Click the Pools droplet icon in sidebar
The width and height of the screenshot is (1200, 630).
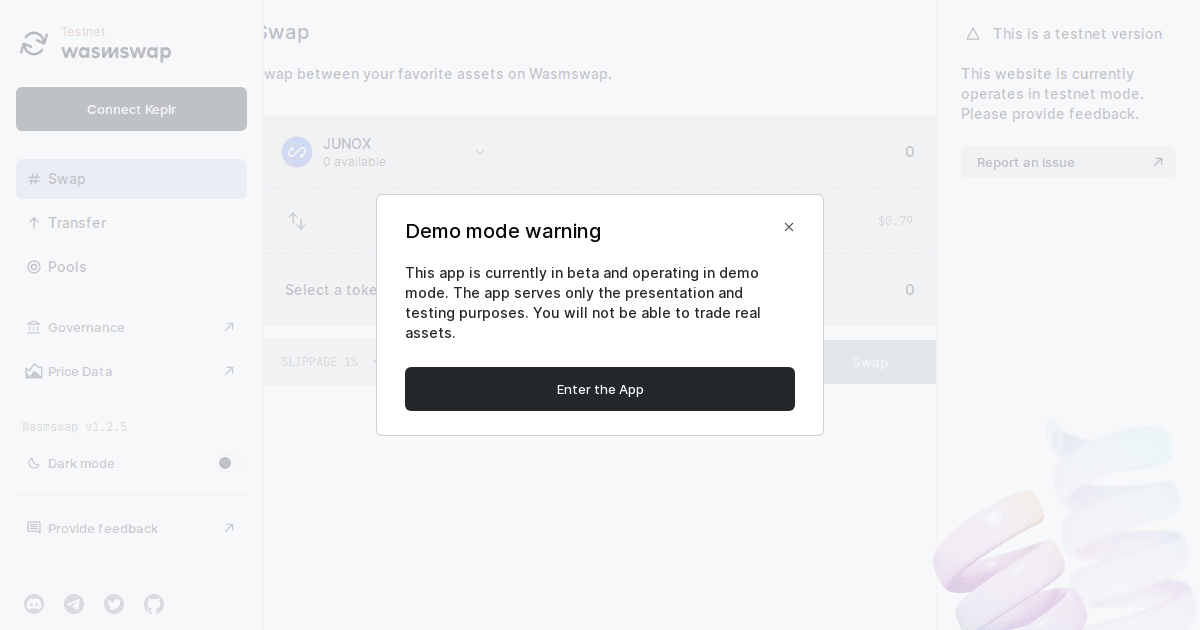[x=35, y=267]
